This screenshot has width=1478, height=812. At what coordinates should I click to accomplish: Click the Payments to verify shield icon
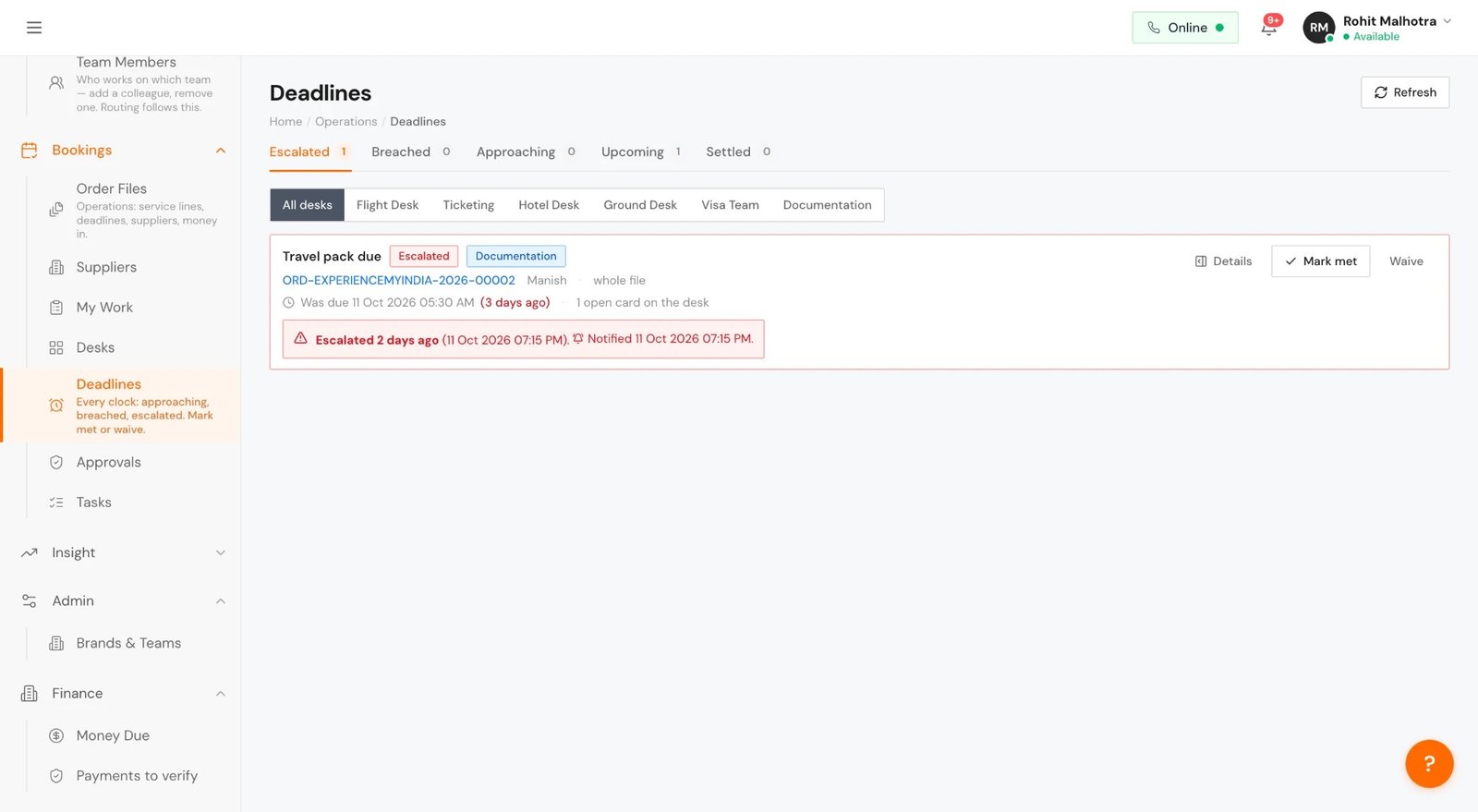tap(56, 776)
